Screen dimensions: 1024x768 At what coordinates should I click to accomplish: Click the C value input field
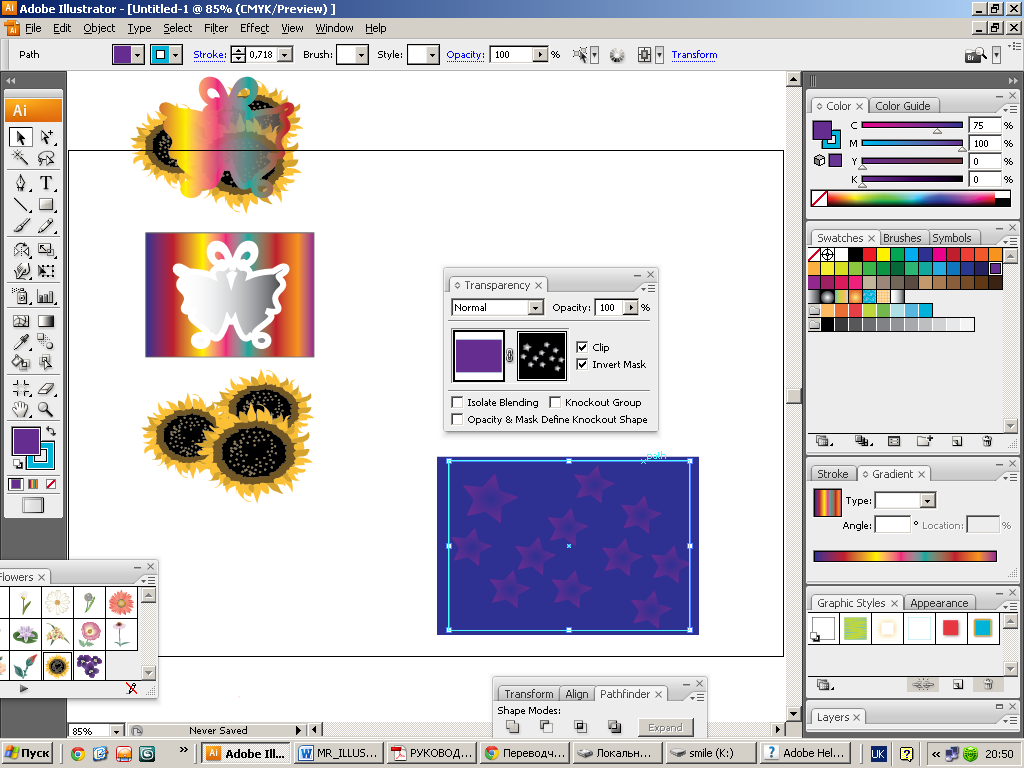click(x=985, y=125)
